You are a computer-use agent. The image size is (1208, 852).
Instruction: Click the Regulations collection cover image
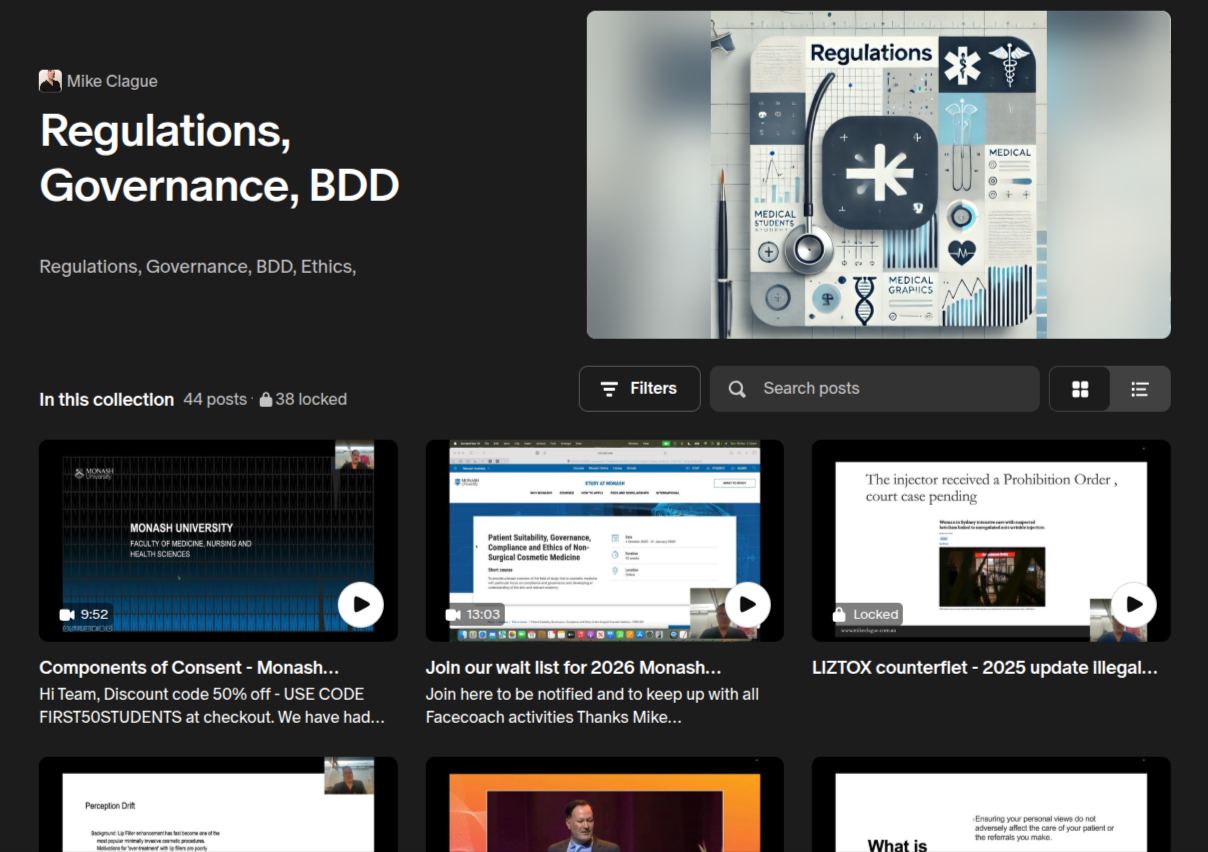(x=878, y=175)
